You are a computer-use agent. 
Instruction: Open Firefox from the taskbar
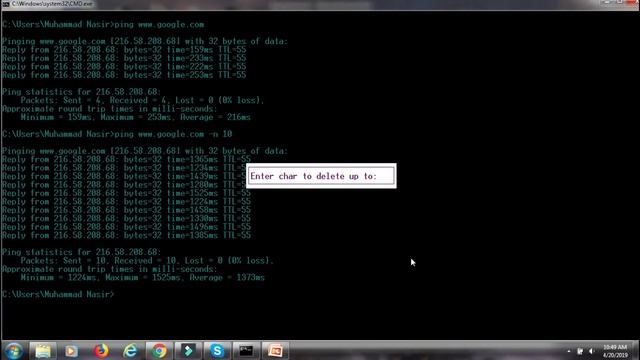101,351
